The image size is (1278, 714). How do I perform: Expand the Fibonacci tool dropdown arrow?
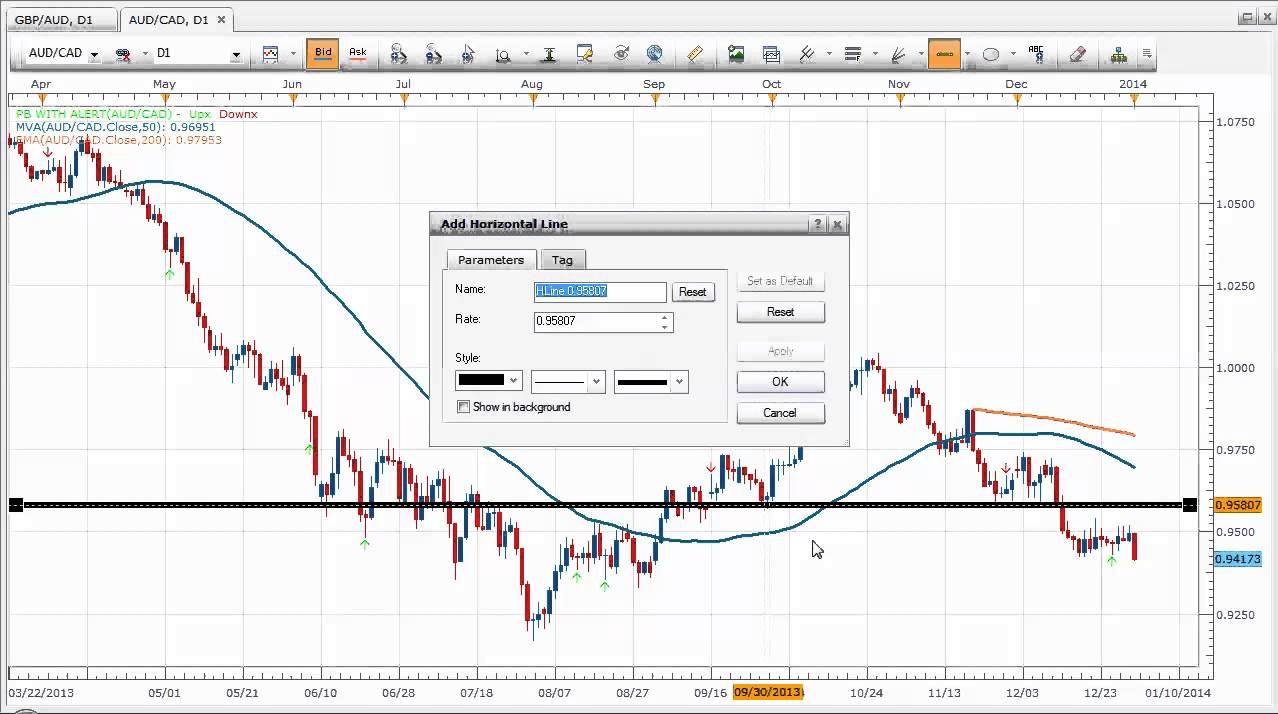coord(875,54)
